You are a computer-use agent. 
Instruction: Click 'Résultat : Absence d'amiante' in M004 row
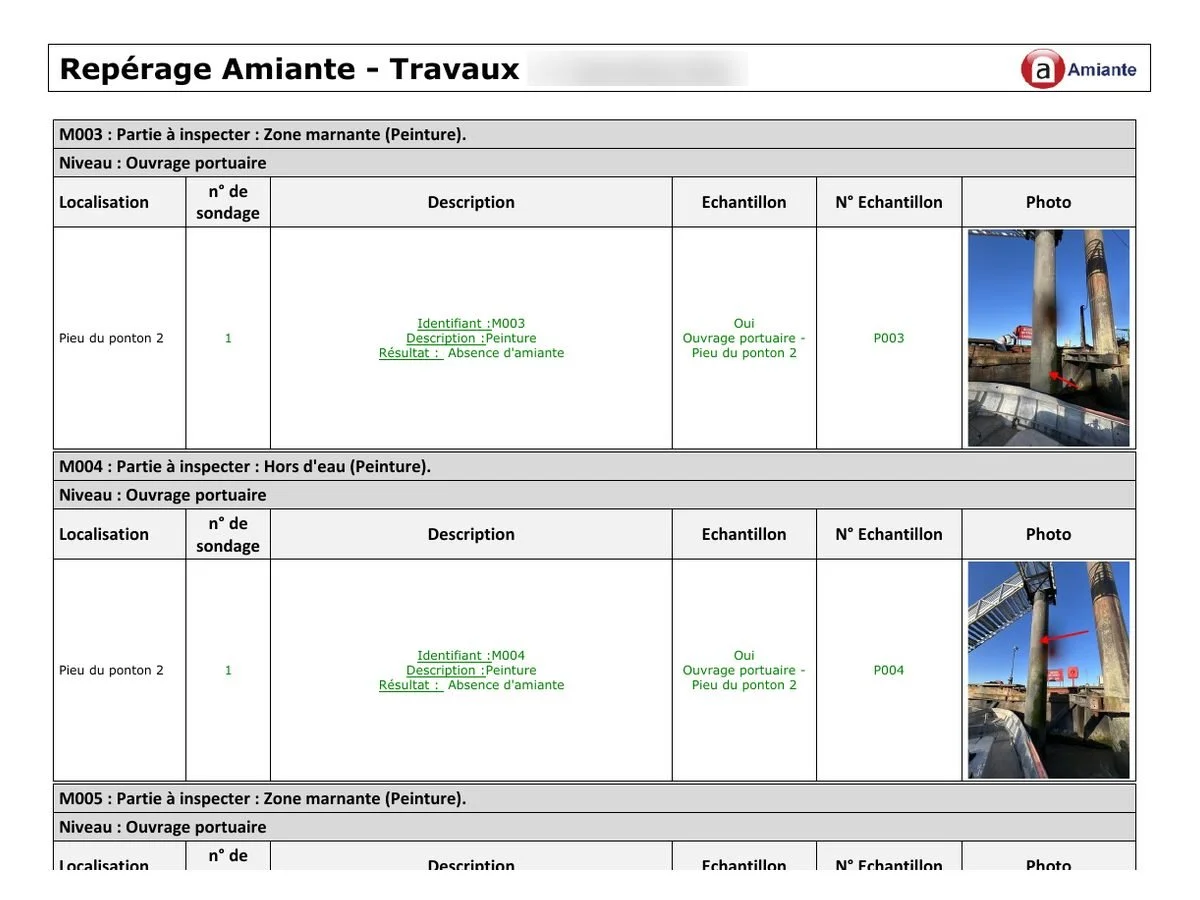471,685
